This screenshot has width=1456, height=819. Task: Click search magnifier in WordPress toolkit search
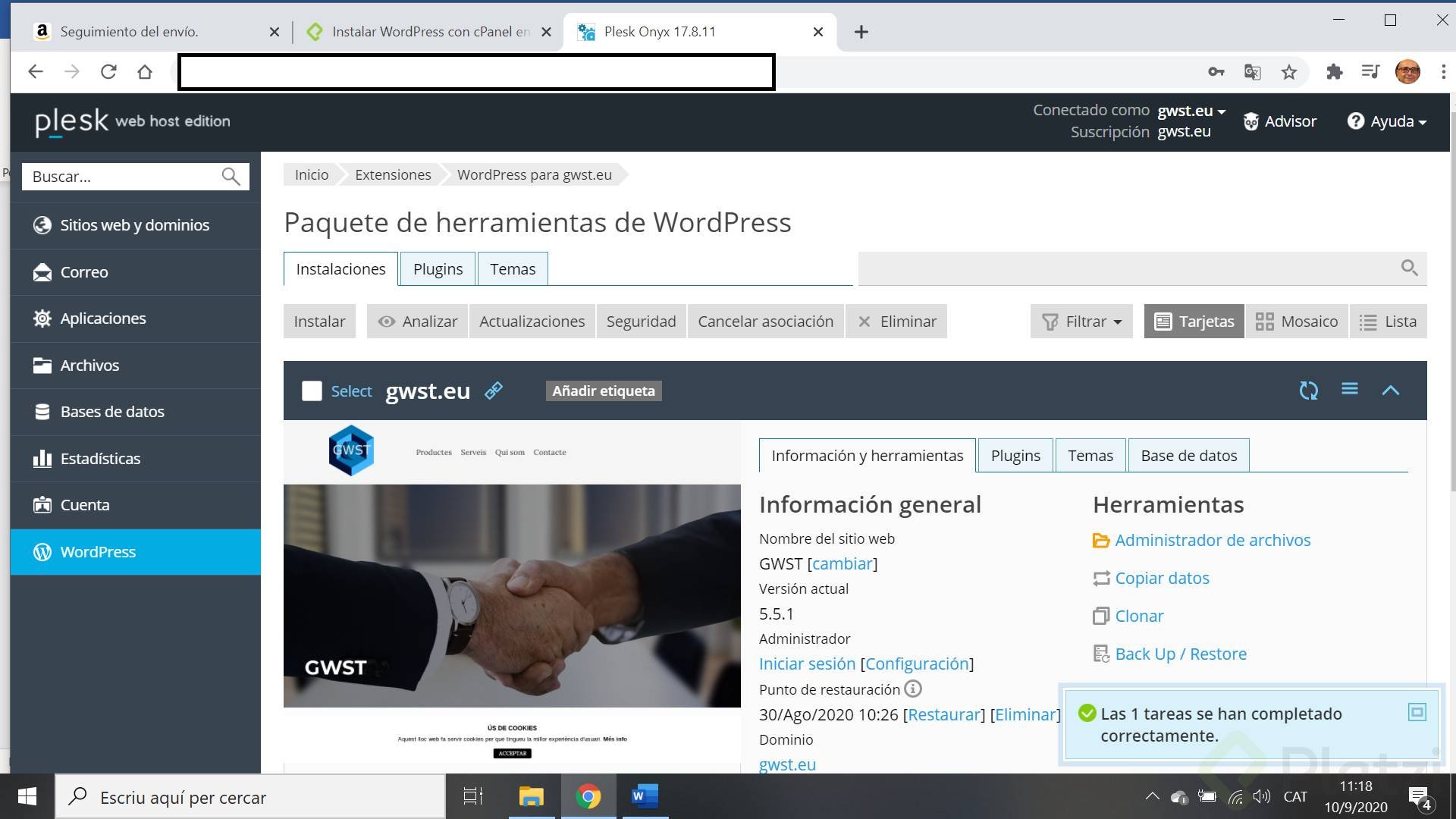(1409, 268)
